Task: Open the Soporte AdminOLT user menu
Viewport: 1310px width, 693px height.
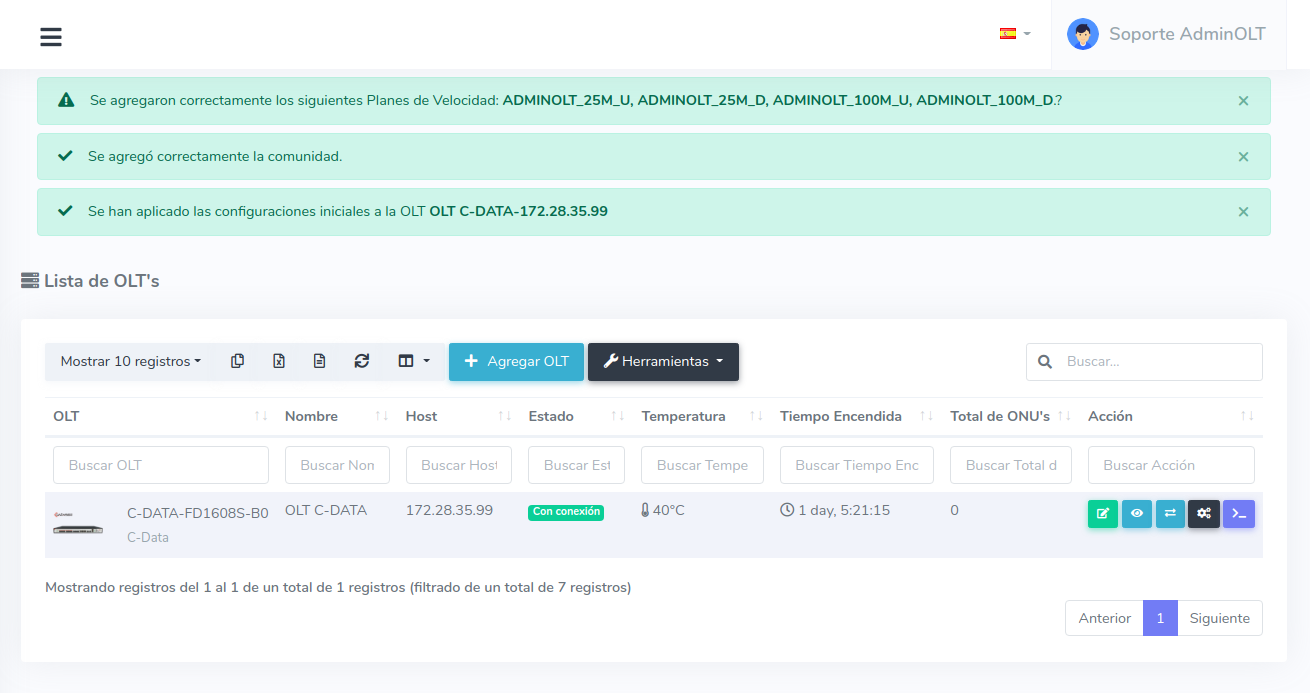Action: click(1166, 34)
